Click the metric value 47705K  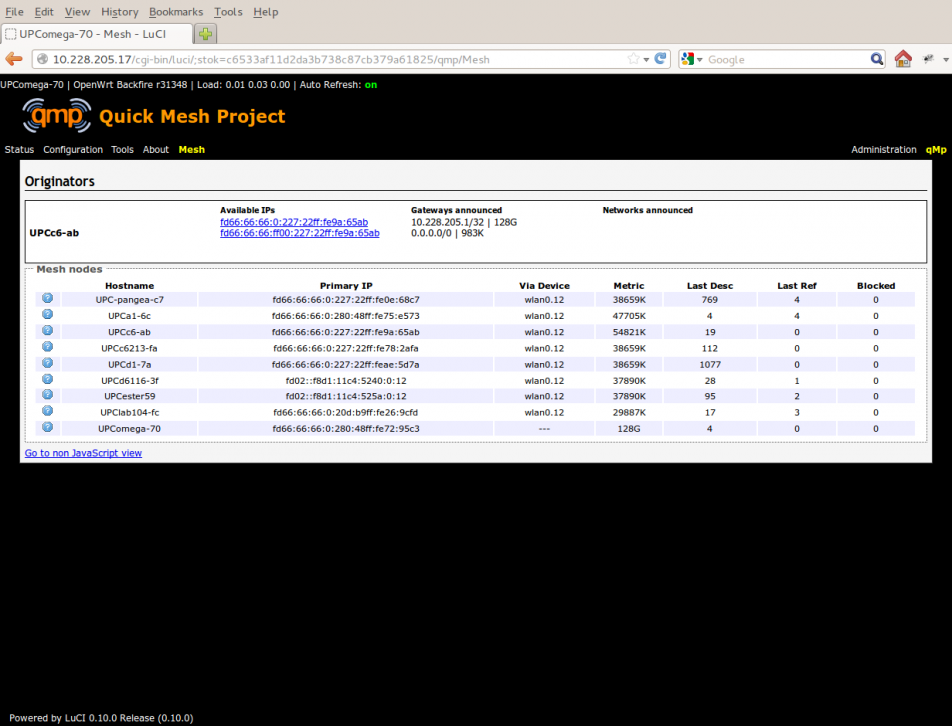coord(629,316)
